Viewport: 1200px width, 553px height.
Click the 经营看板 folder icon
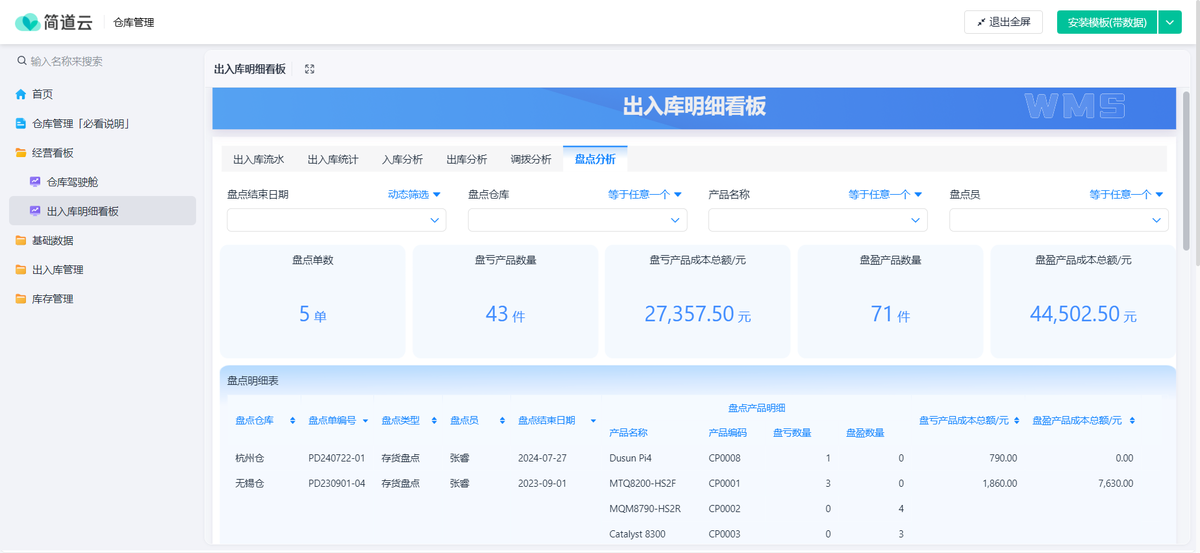pyautogui.click(x=21, y=153)
